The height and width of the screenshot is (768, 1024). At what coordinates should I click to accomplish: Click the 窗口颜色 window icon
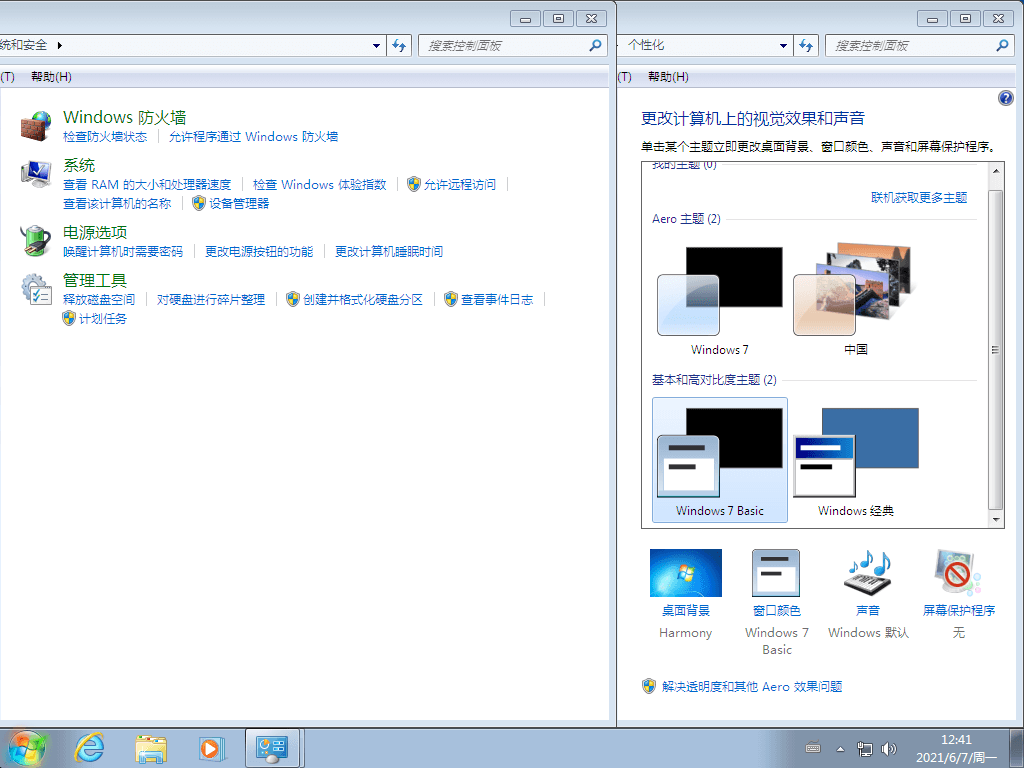coord(776,572)
